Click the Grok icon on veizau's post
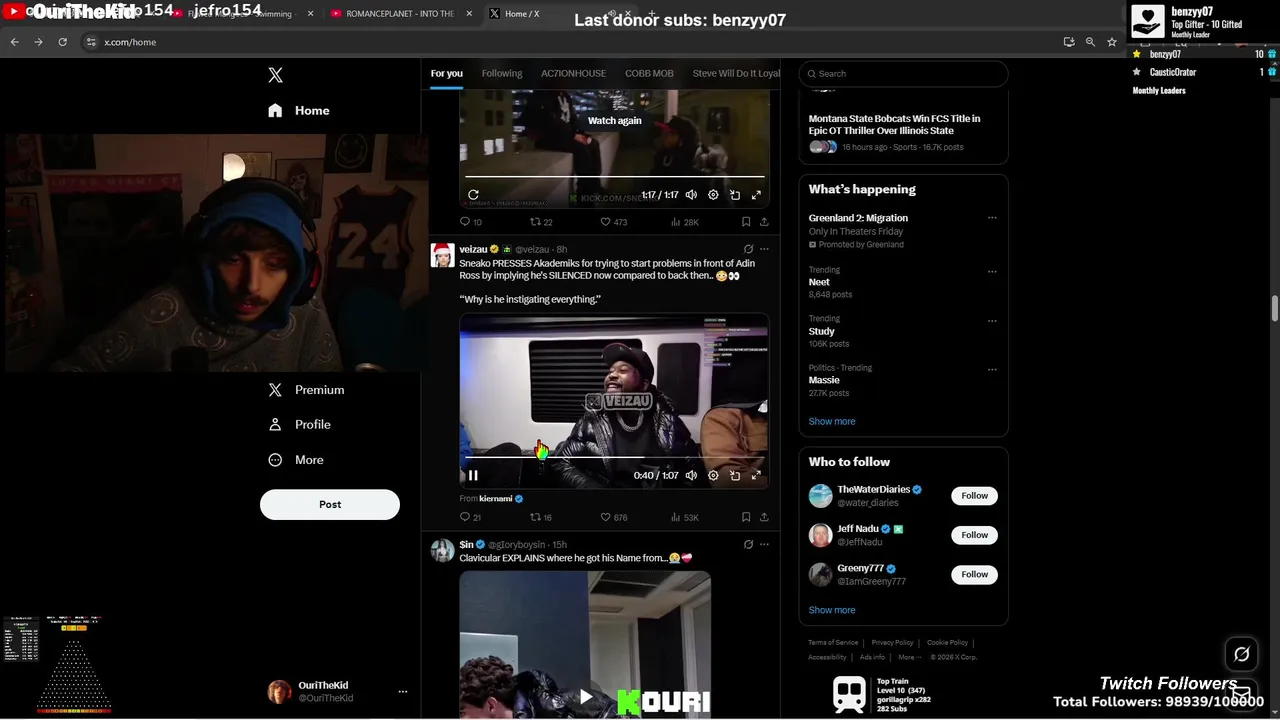The image size is (1280, 720). point(748,249)
